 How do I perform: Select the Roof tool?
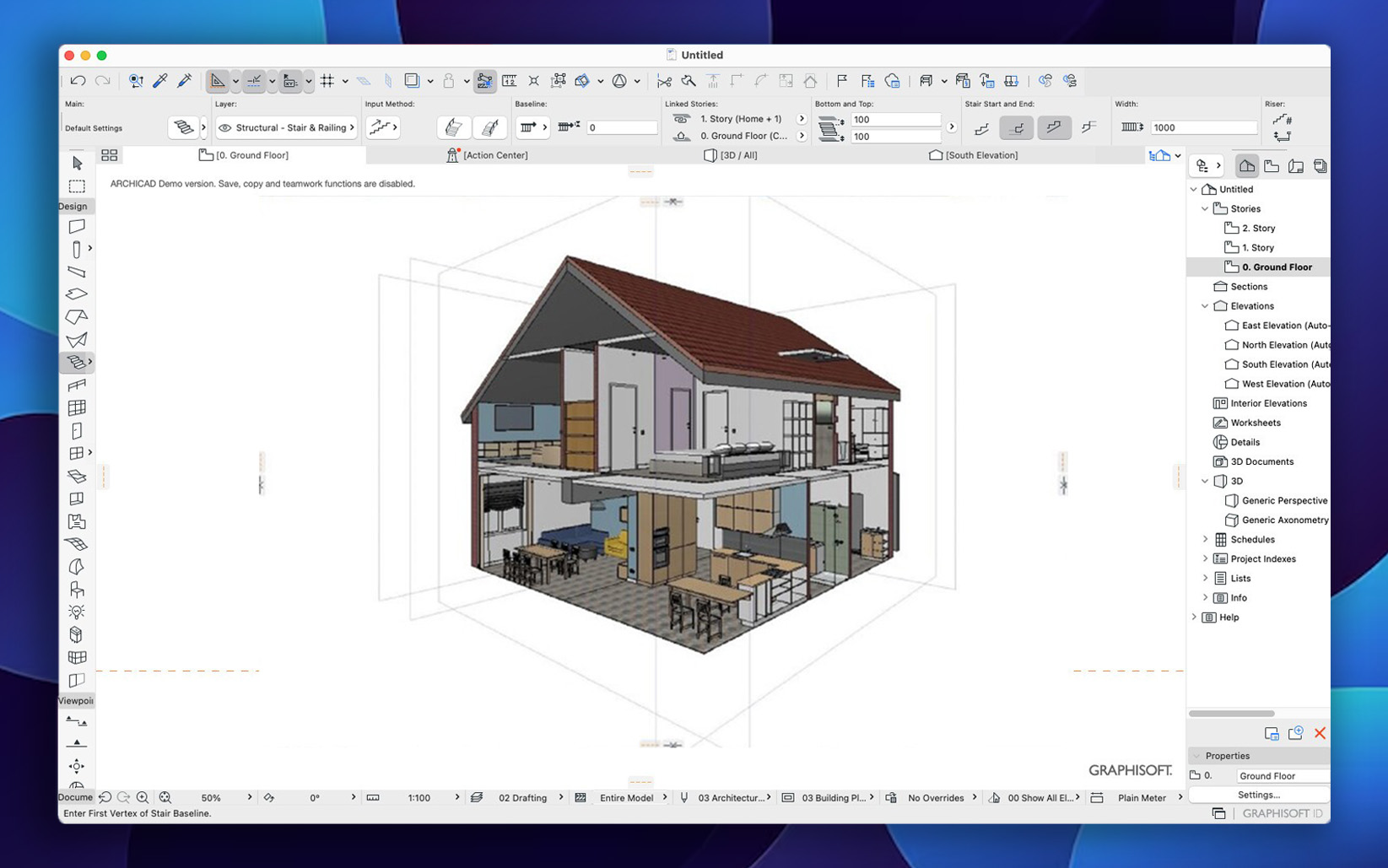77,317
